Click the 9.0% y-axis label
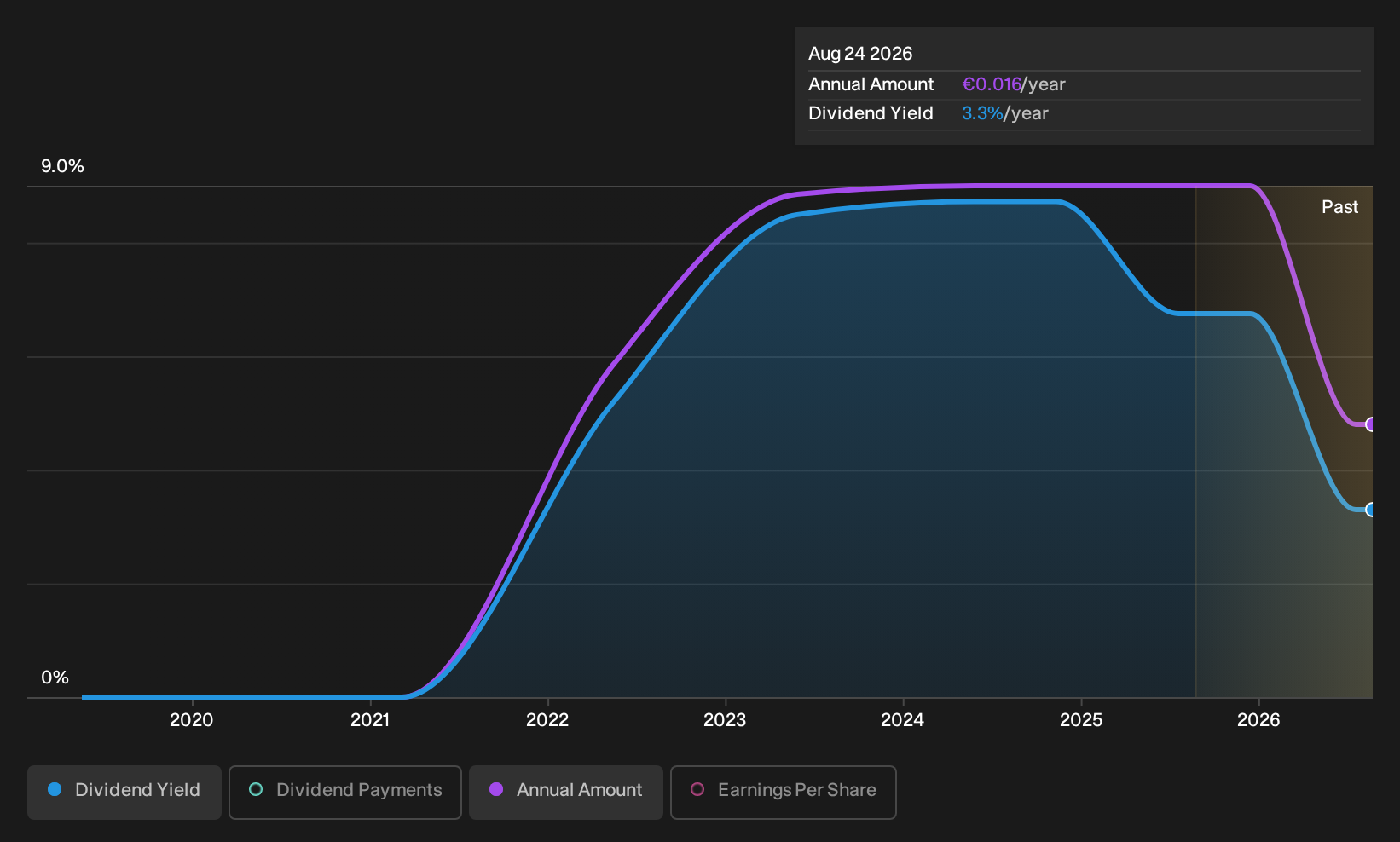 coord(62,166)
